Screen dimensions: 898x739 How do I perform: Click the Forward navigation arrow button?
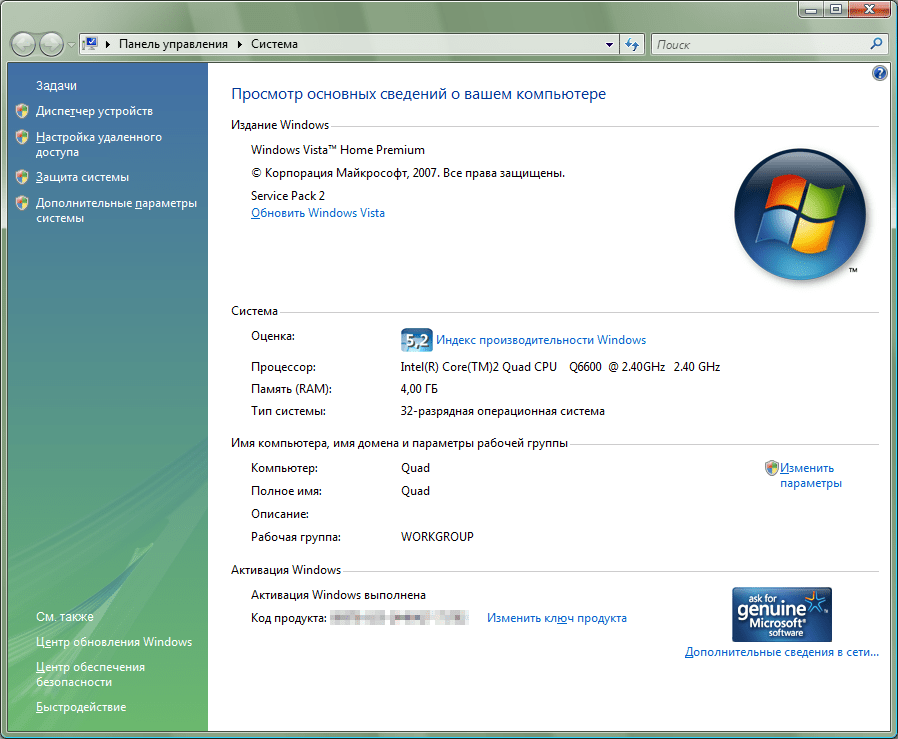[x=52, y=44]
